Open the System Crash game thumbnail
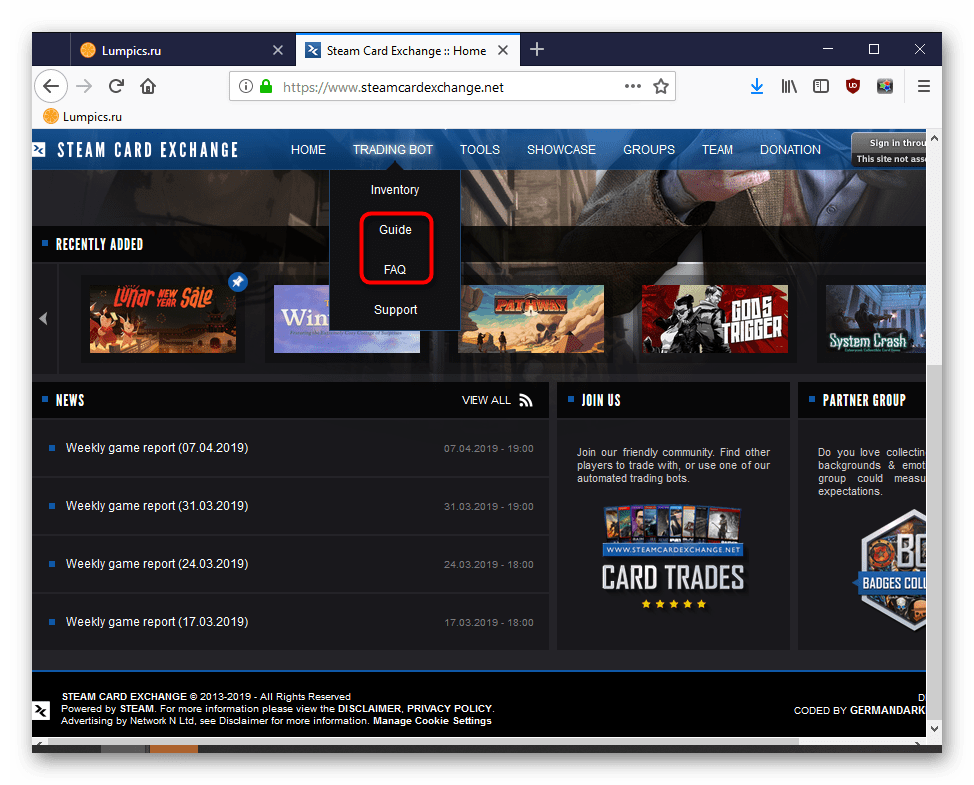The image size is (974, 785). (x=875, y=319)
